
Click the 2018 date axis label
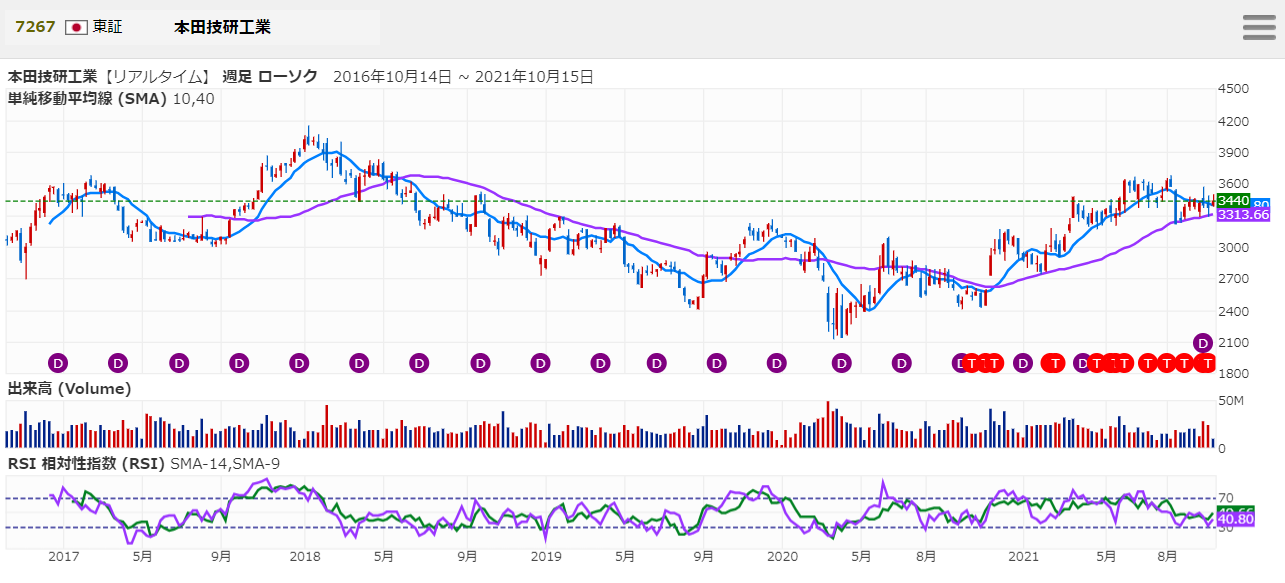(x=304, y=555)
